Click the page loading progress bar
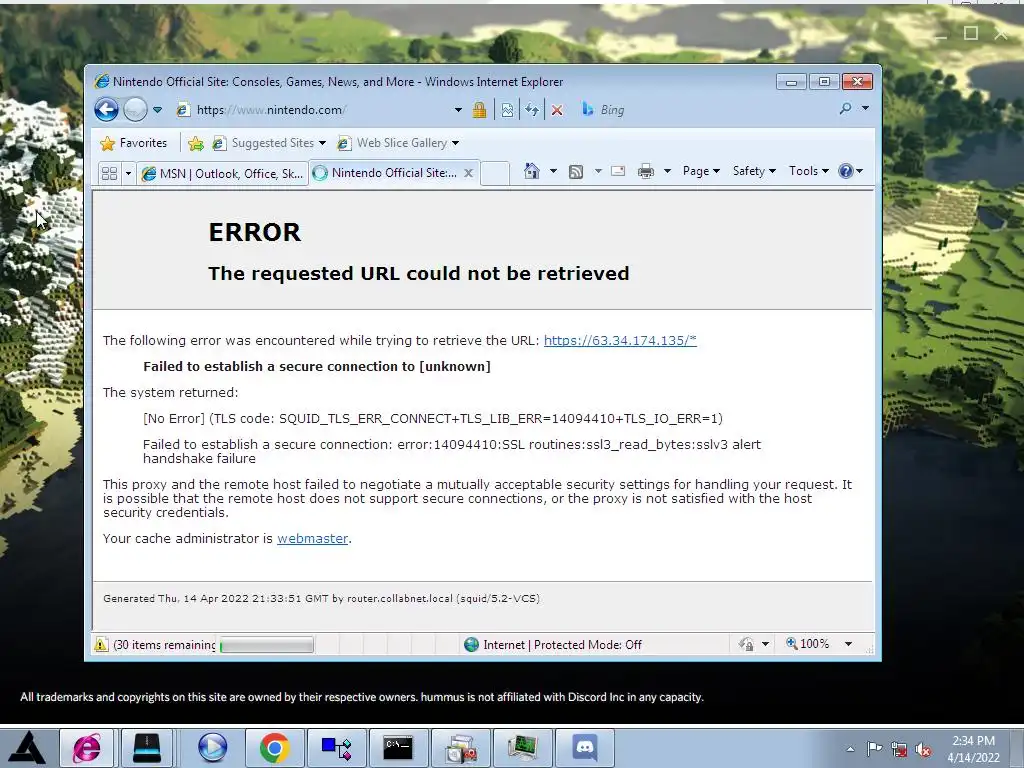1024x768 pixels. tap(266, 645)
